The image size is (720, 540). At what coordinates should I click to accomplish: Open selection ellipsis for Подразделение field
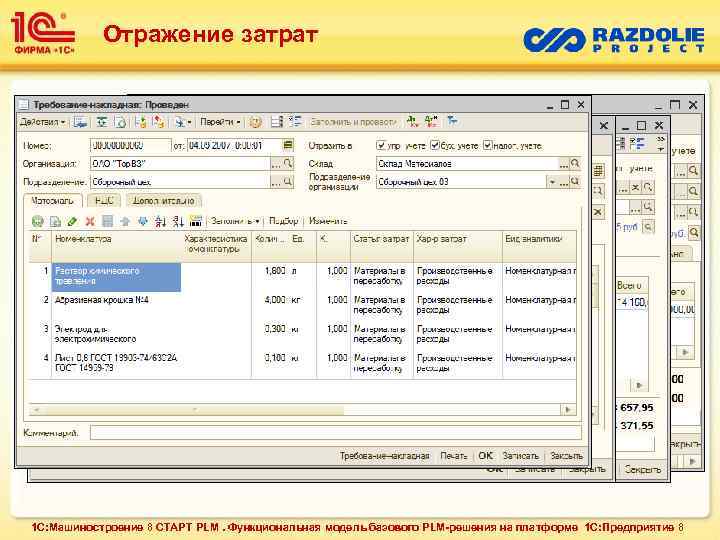[x=276, y=182]
